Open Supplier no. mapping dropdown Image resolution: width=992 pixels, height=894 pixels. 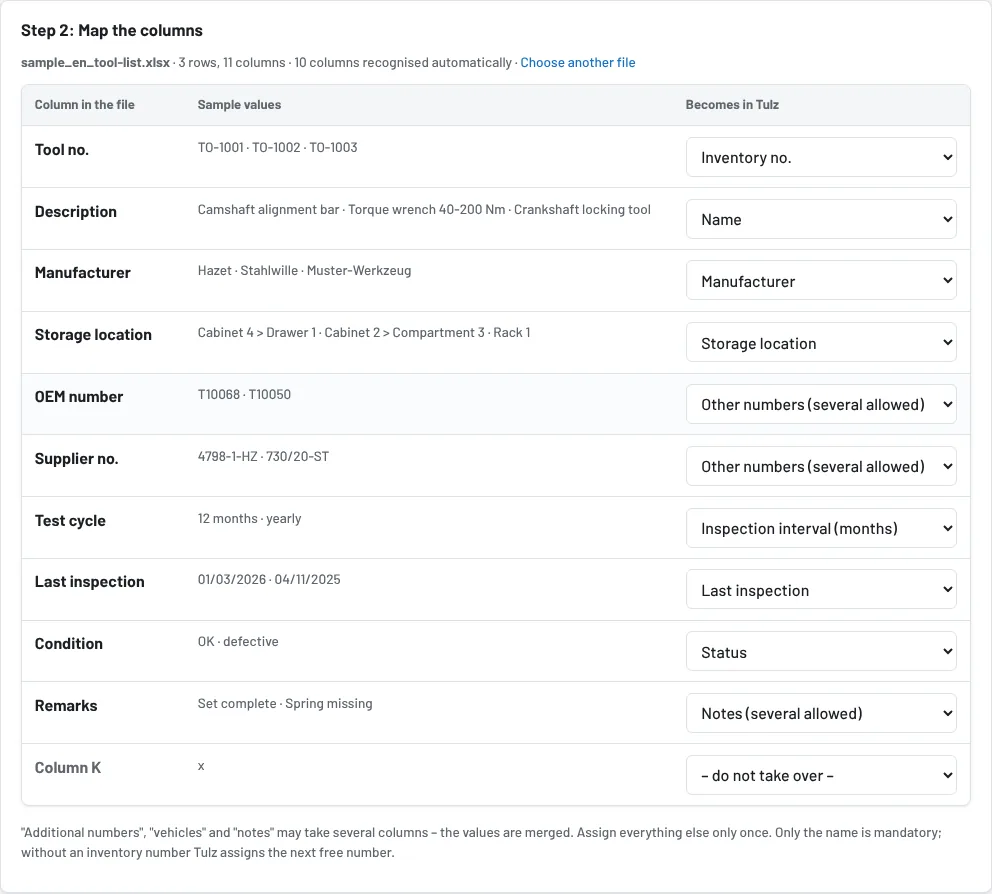click(x=821, y=466)
